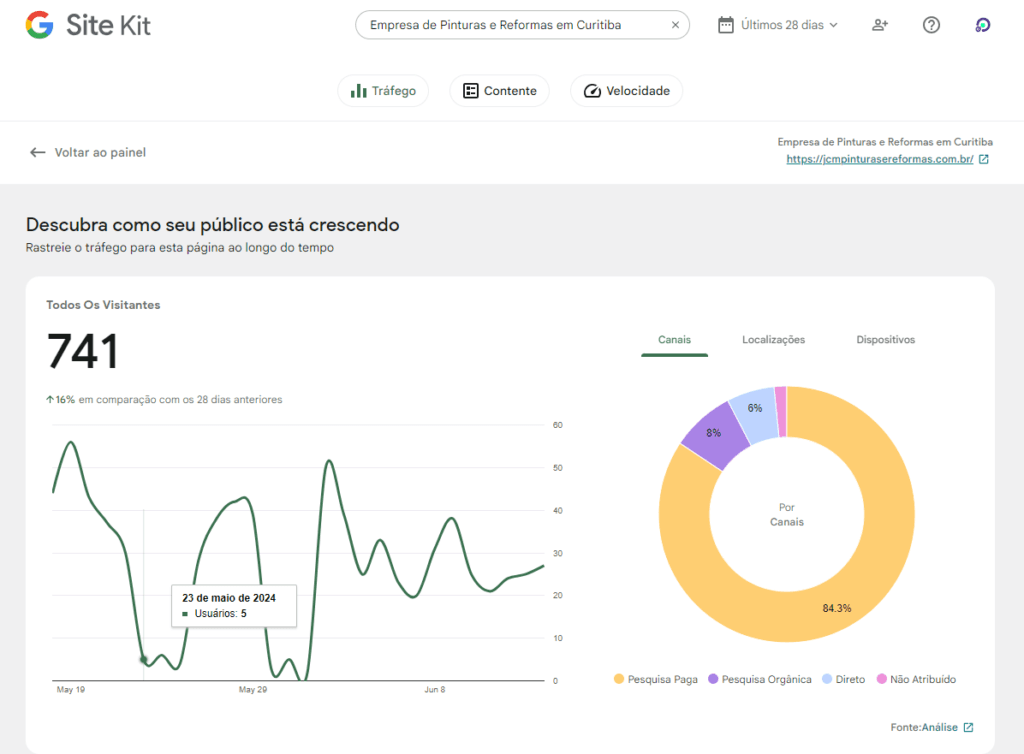The width and height of the screenshot is (1024, 754).
Task: Click the back arrow icon to the dashboard
Action: pos(38,152)
